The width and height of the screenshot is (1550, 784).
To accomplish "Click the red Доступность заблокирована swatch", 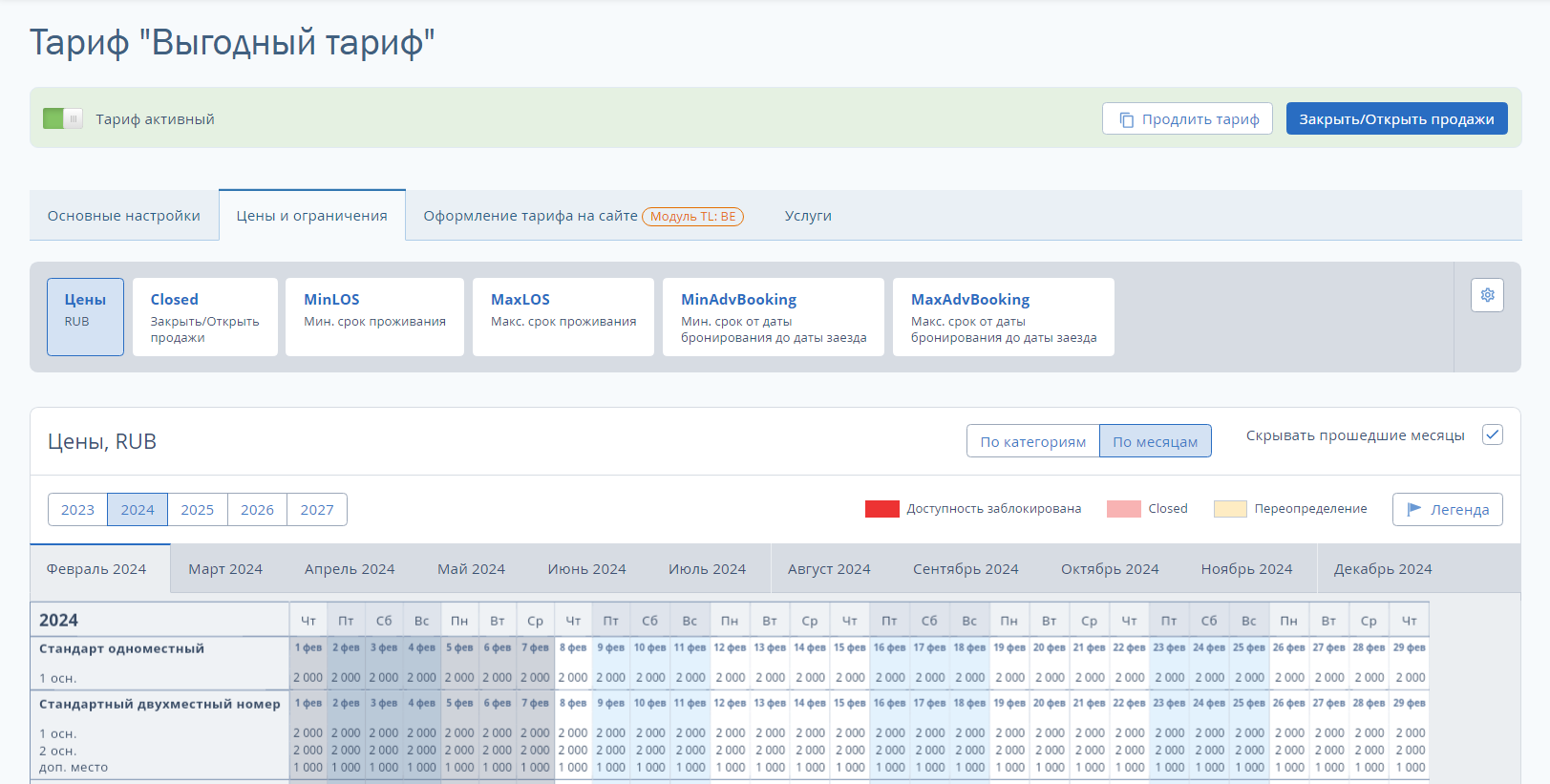I will [x=882, y=509].
